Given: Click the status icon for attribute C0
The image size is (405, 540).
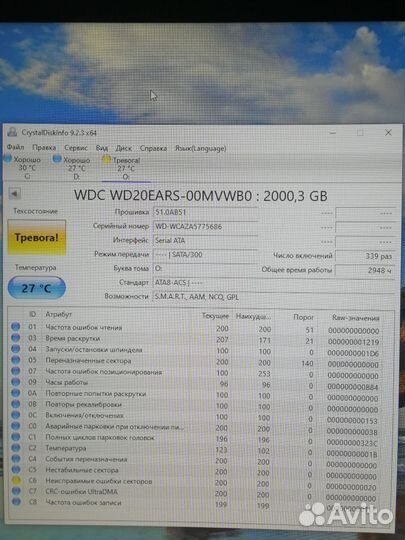Looking at the screenshot, I should click(15, 426).
